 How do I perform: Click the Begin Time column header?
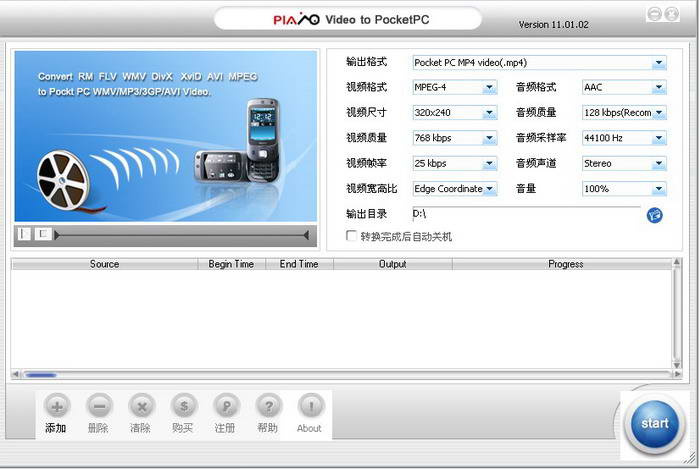click(231, 264)
